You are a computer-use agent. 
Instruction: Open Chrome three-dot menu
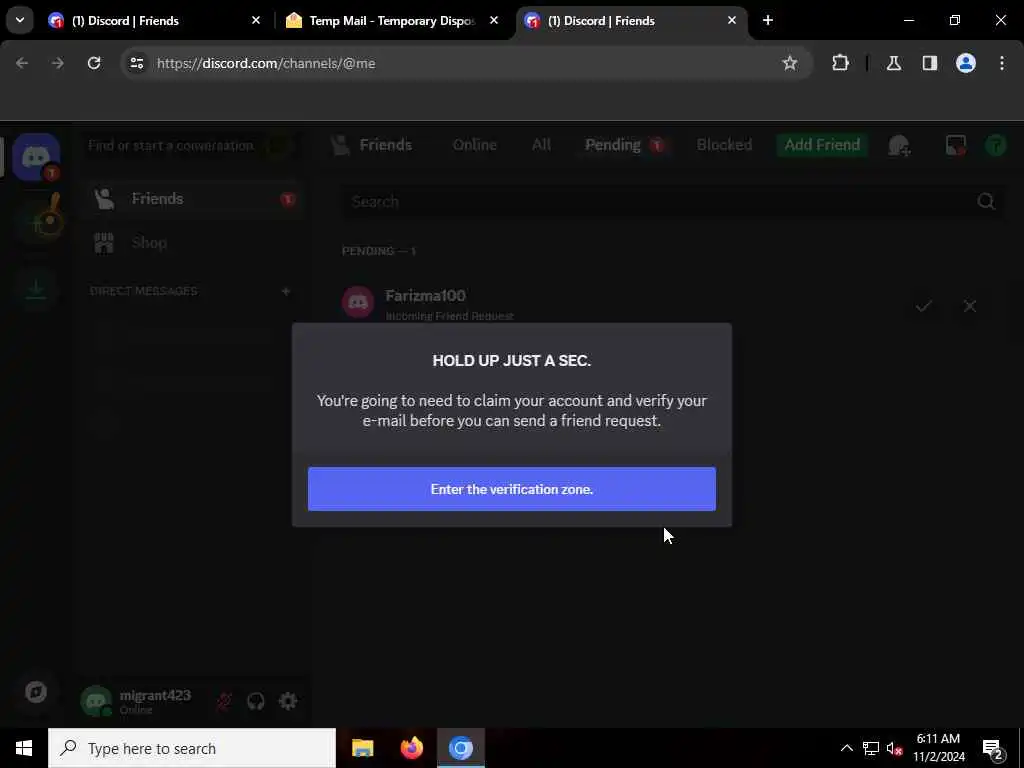pos(1002,63)
